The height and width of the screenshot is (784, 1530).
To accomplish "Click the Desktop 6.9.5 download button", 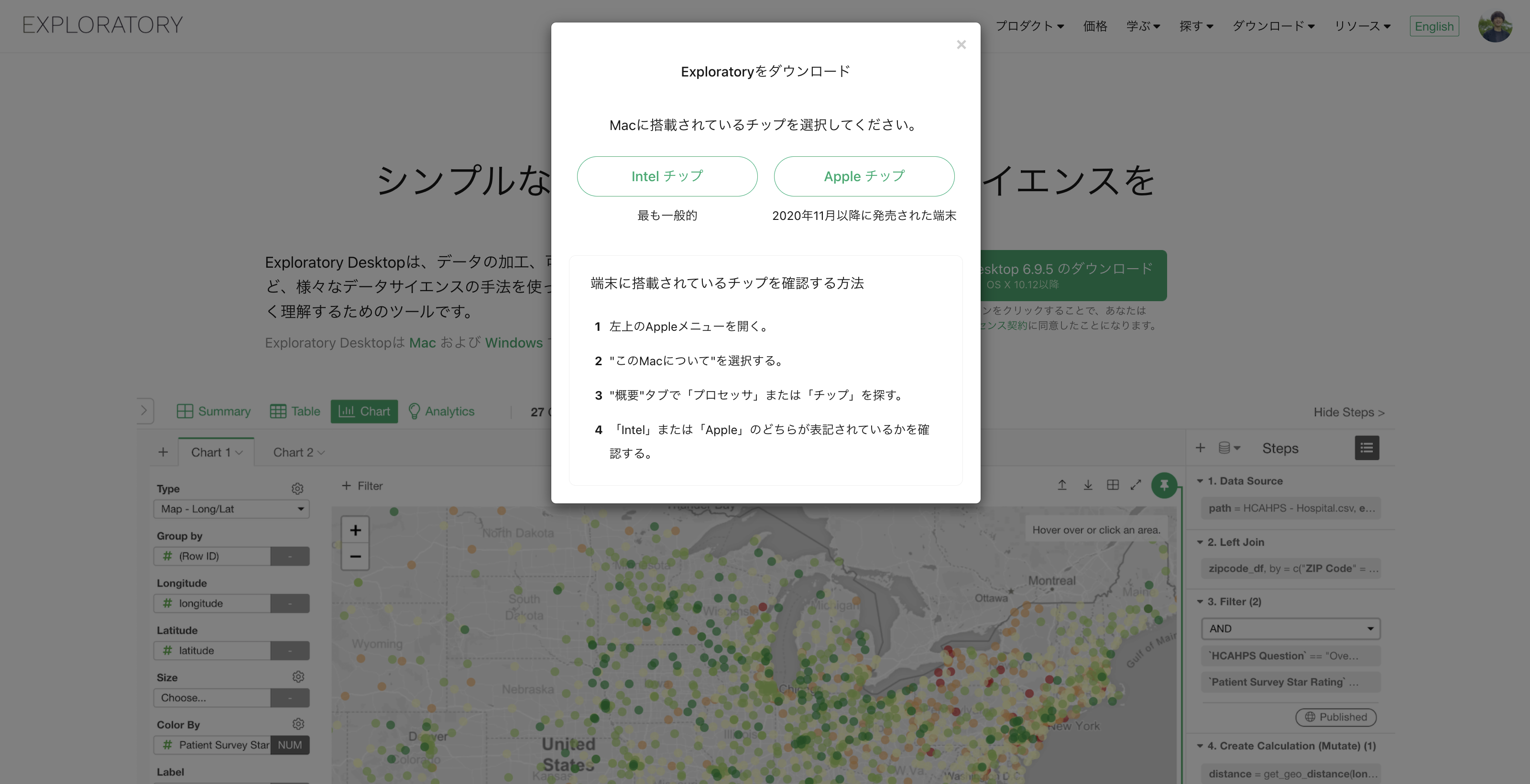I will pos(1072,275).
